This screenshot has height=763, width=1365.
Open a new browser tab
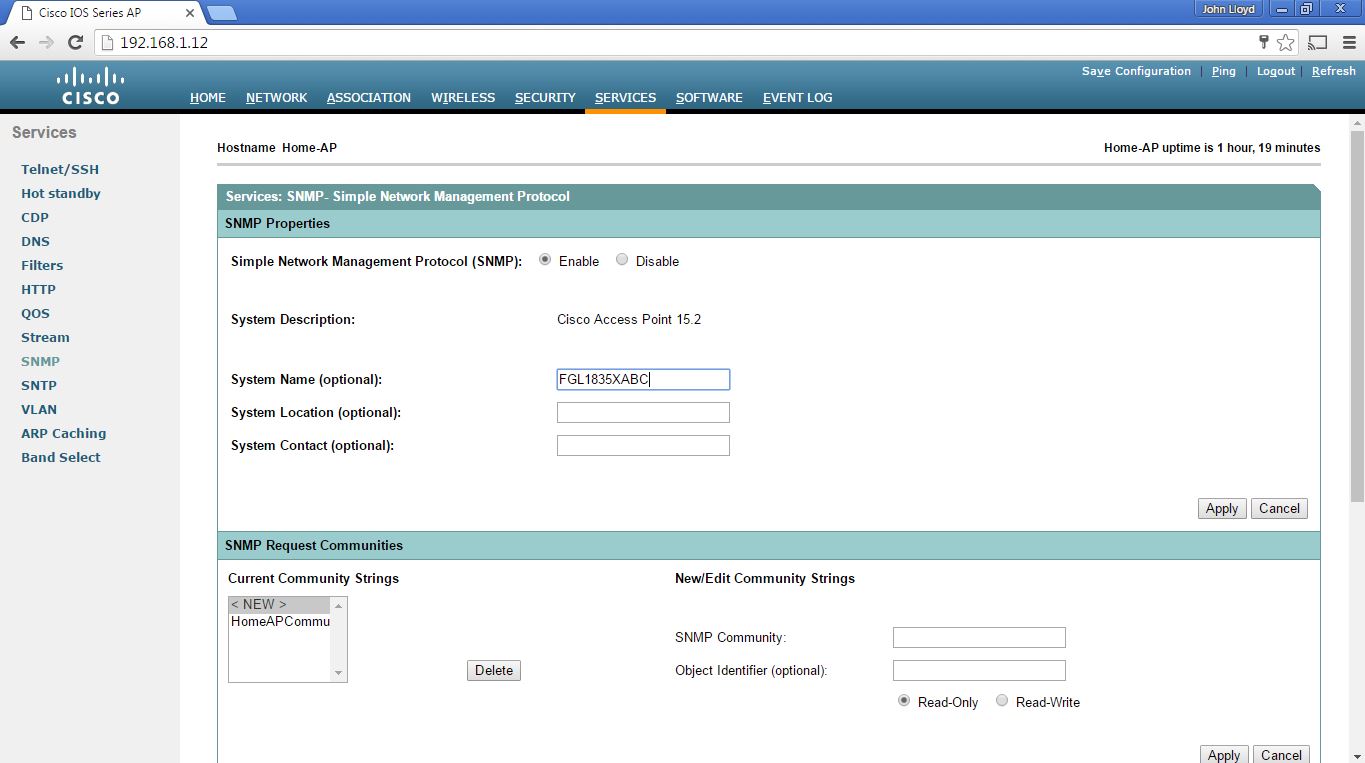click(221, 12)
